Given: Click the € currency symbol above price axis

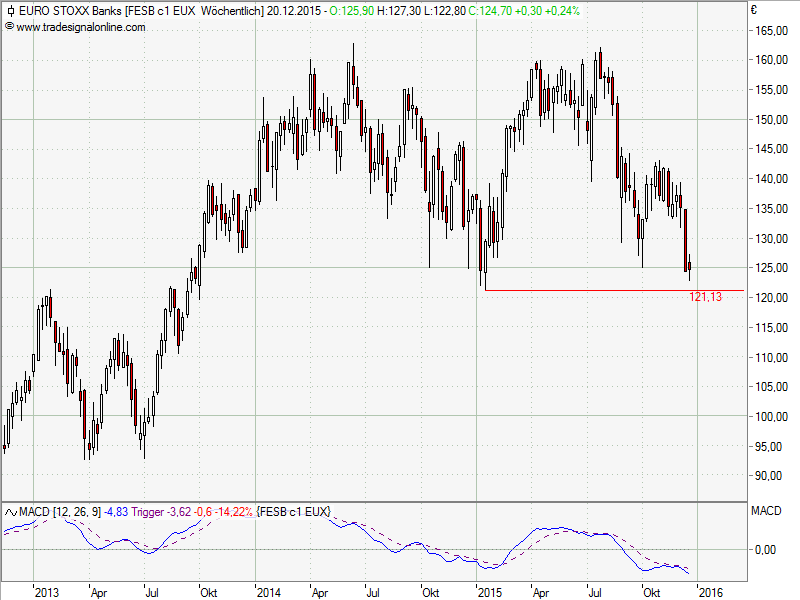Looking at the screenshot, I should [x=754, y=11].
